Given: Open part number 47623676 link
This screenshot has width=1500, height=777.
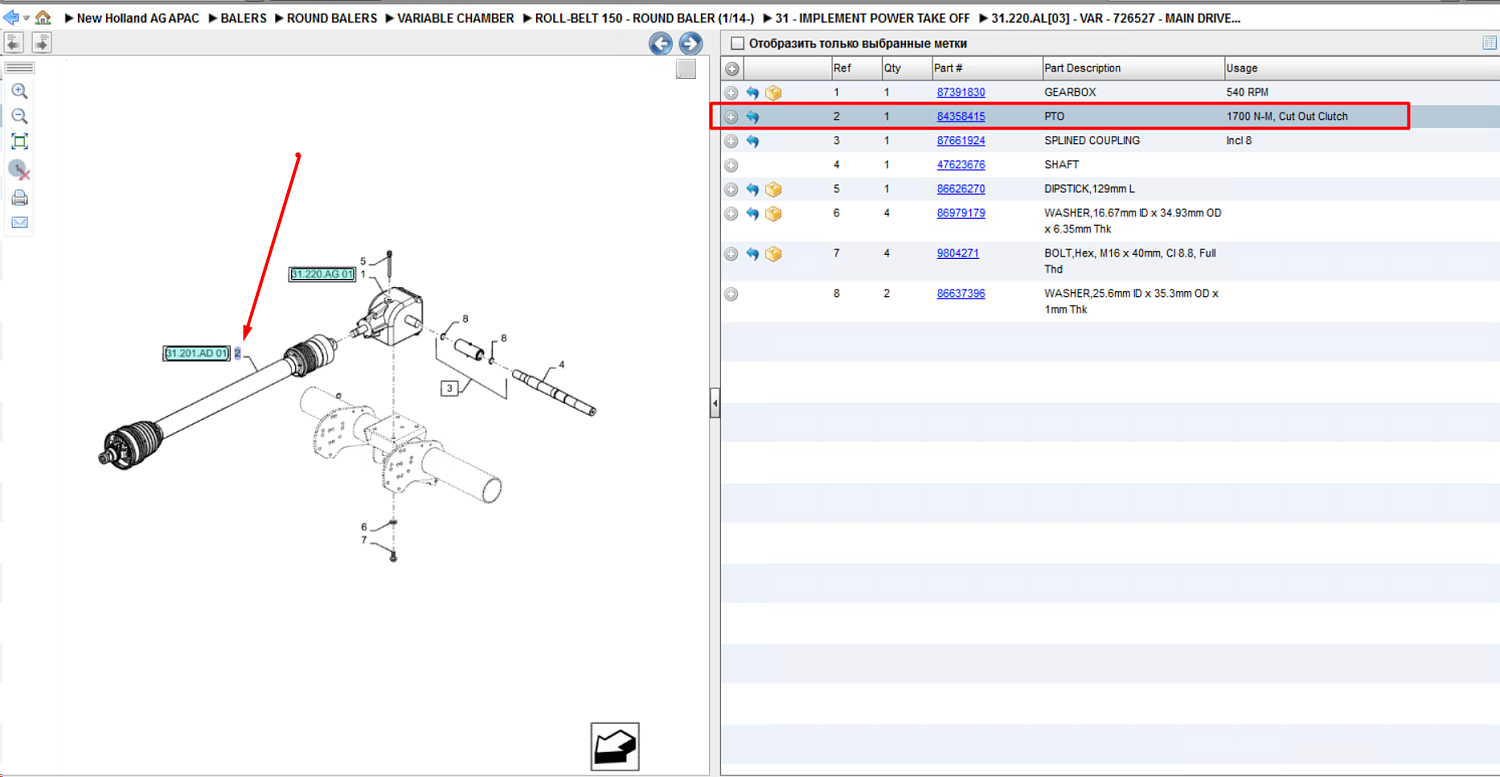Looking at the screenshot, I should click(x=961, y=165).
